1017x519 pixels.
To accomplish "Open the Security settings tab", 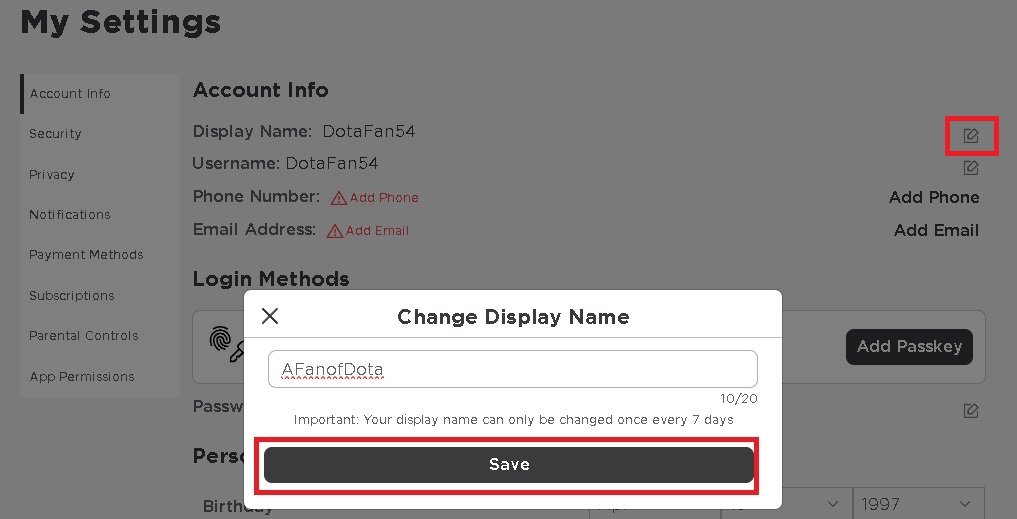I will click(x=55, y=134).
